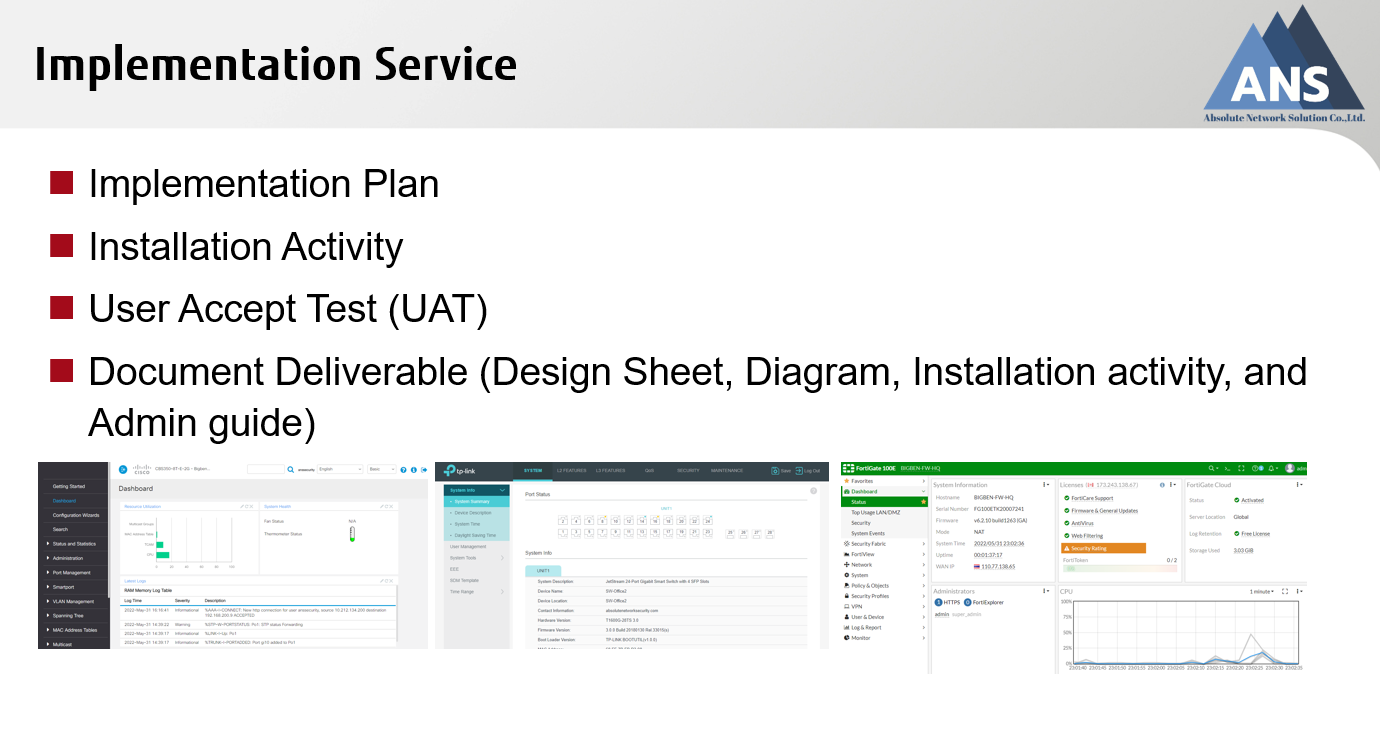Open Policy & Objects in FortiGate
1380x737 pixels.
coord(884,586)
